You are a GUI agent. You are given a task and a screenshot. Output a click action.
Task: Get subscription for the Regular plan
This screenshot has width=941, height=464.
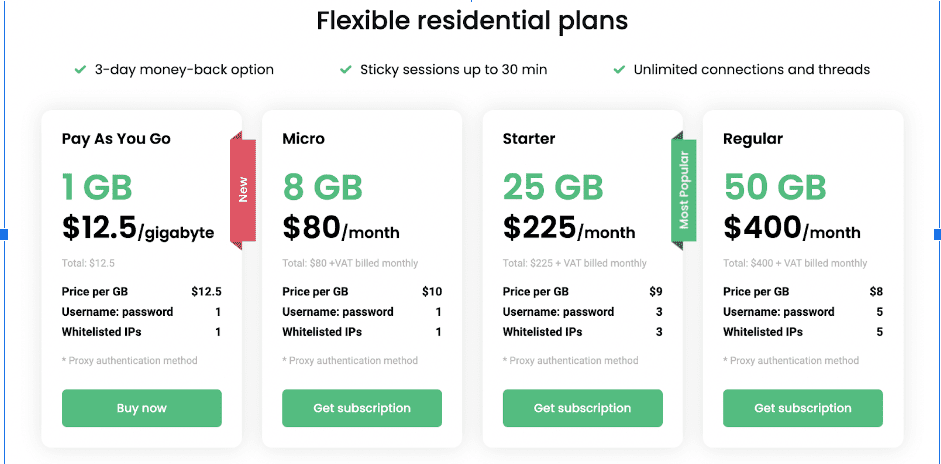point(803,408)
